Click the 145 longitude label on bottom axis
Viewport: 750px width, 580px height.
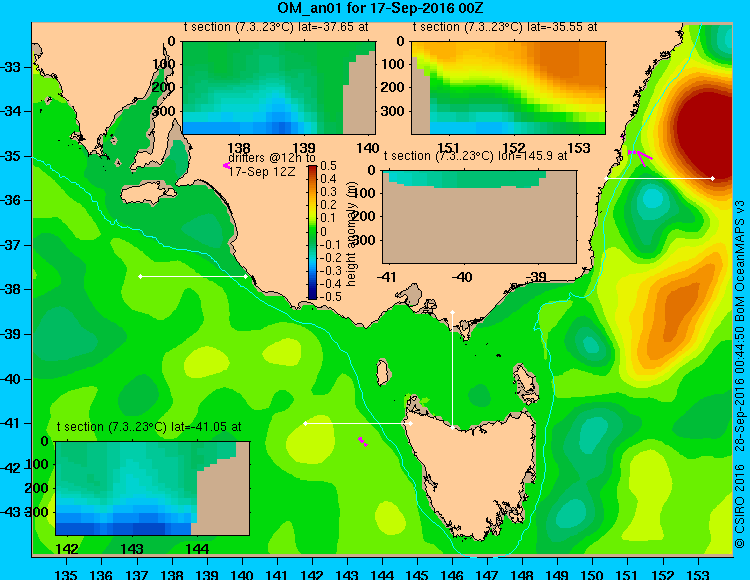pyautogui.click(x=417, y=574)
